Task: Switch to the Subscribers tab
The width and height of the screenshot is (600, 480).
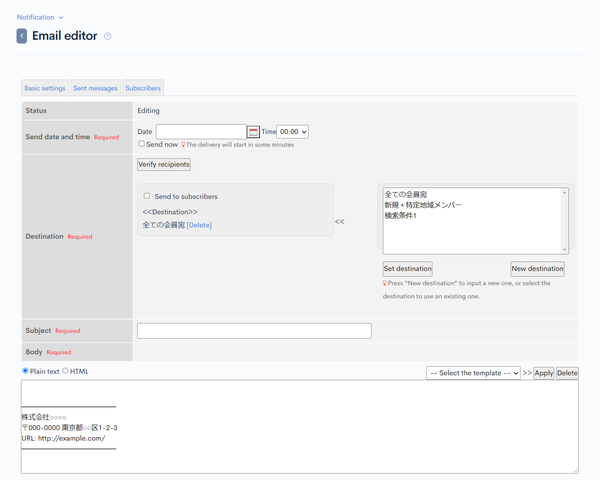Action: 143,88
